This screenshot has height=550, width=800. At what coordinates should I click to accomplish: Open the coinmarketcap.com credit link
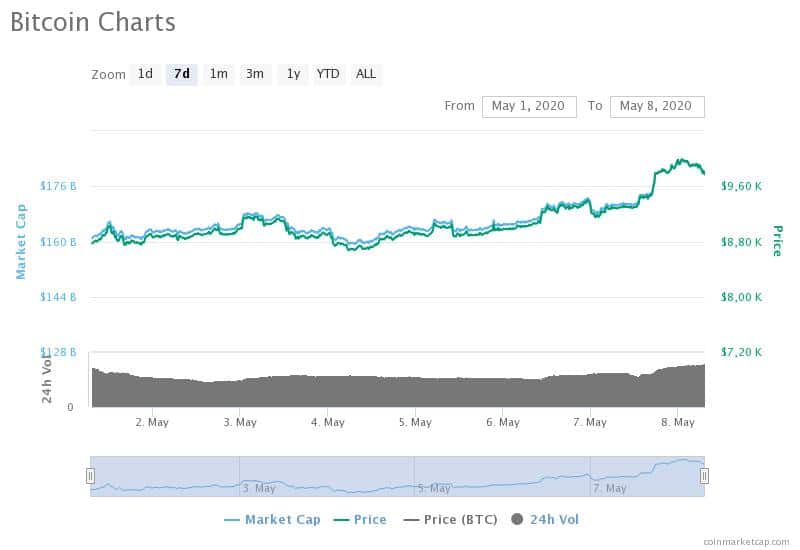click(746, 542)
